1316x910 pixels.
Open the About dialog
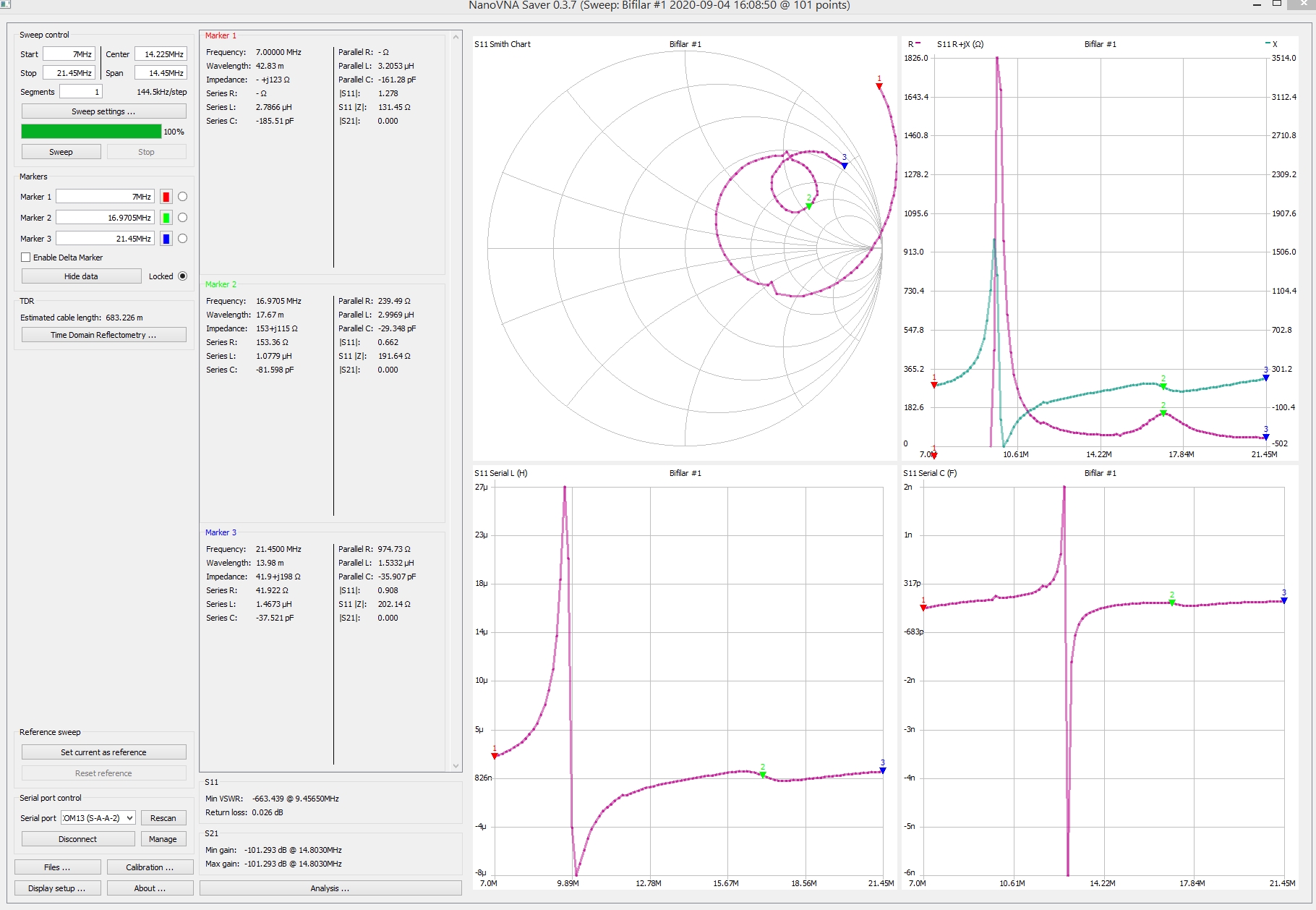tap(150, 888)
